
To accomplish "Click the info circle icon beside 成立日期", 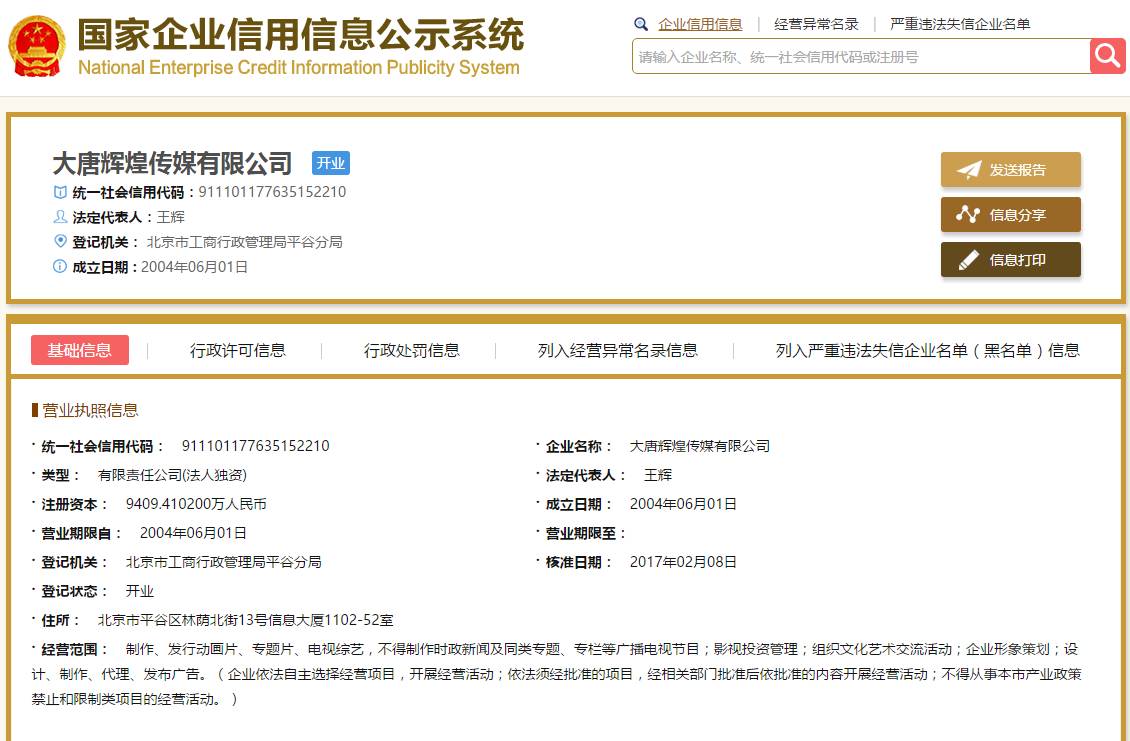I will click(60, 267).
